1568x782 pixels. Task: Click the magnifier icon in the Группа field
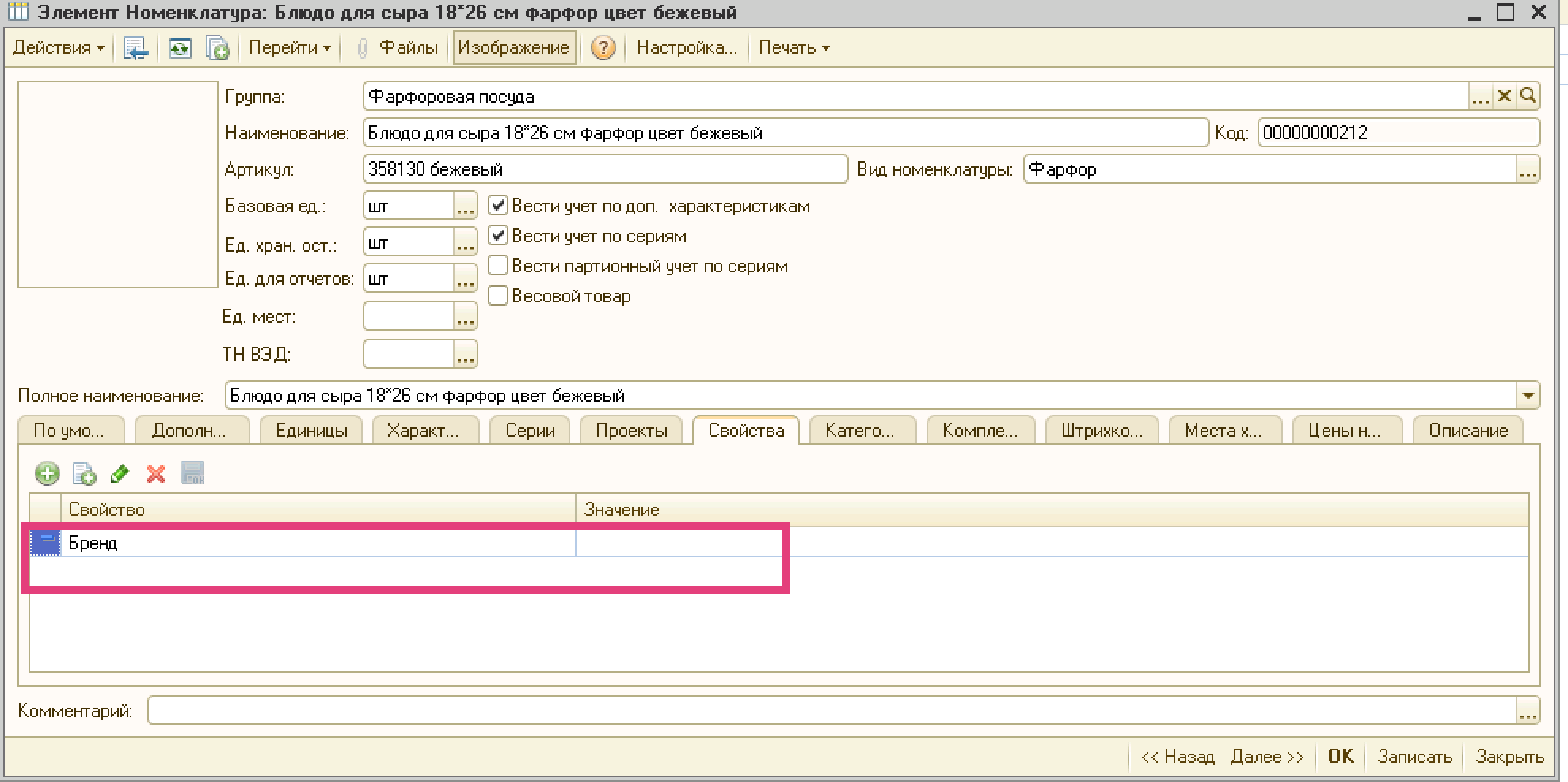tap(1528, 97)
